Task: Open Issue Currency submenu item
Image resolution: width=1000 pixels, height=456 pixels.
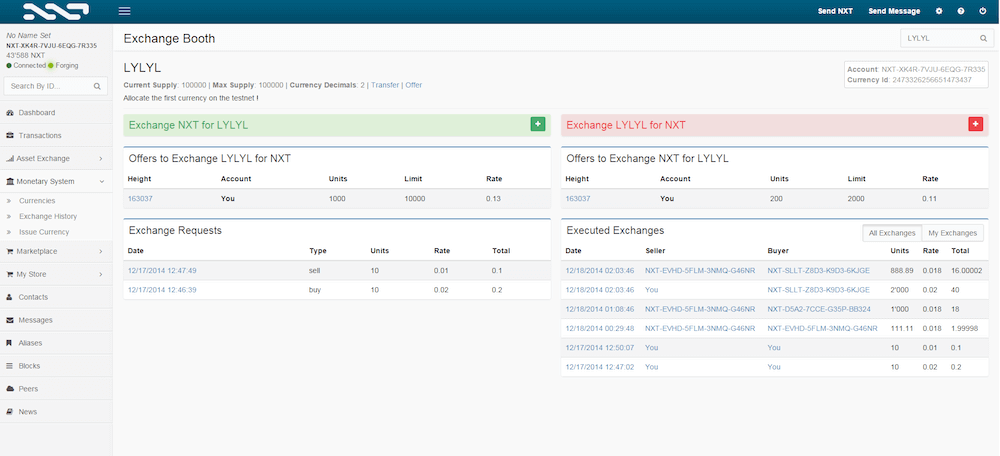Action: click(x=44, y=232)
